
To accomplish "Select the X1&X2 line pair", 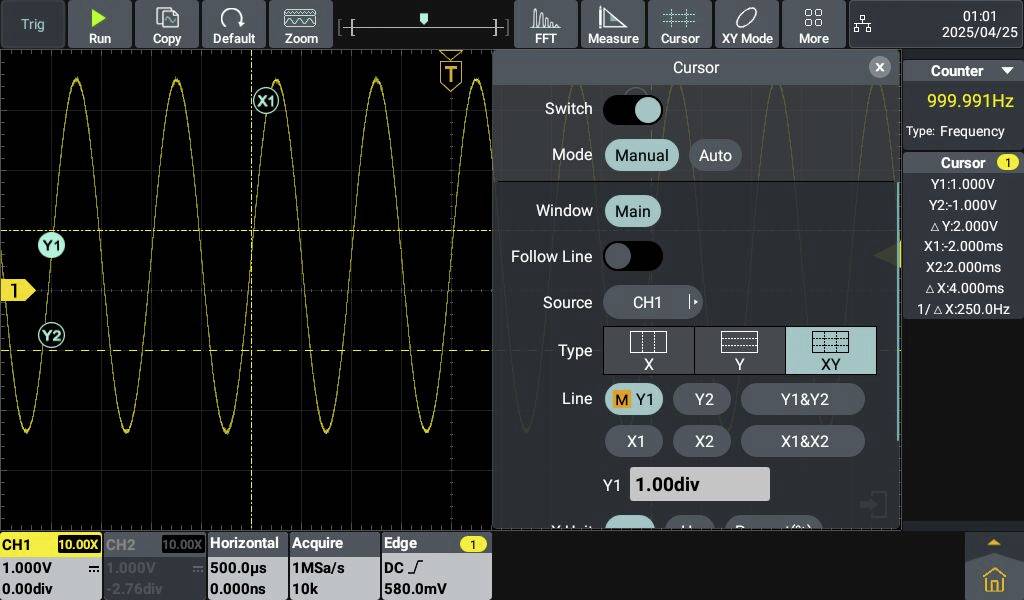I will point(803,441).
